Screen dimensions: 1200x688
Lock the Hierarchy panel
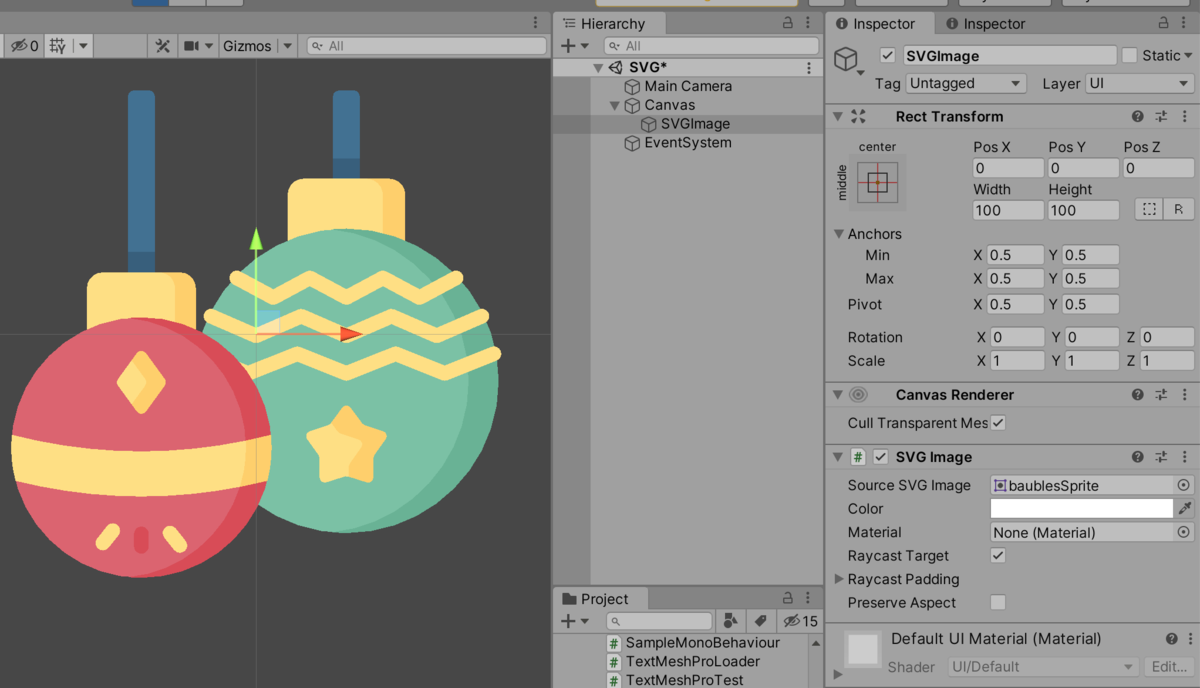[788, 23]
